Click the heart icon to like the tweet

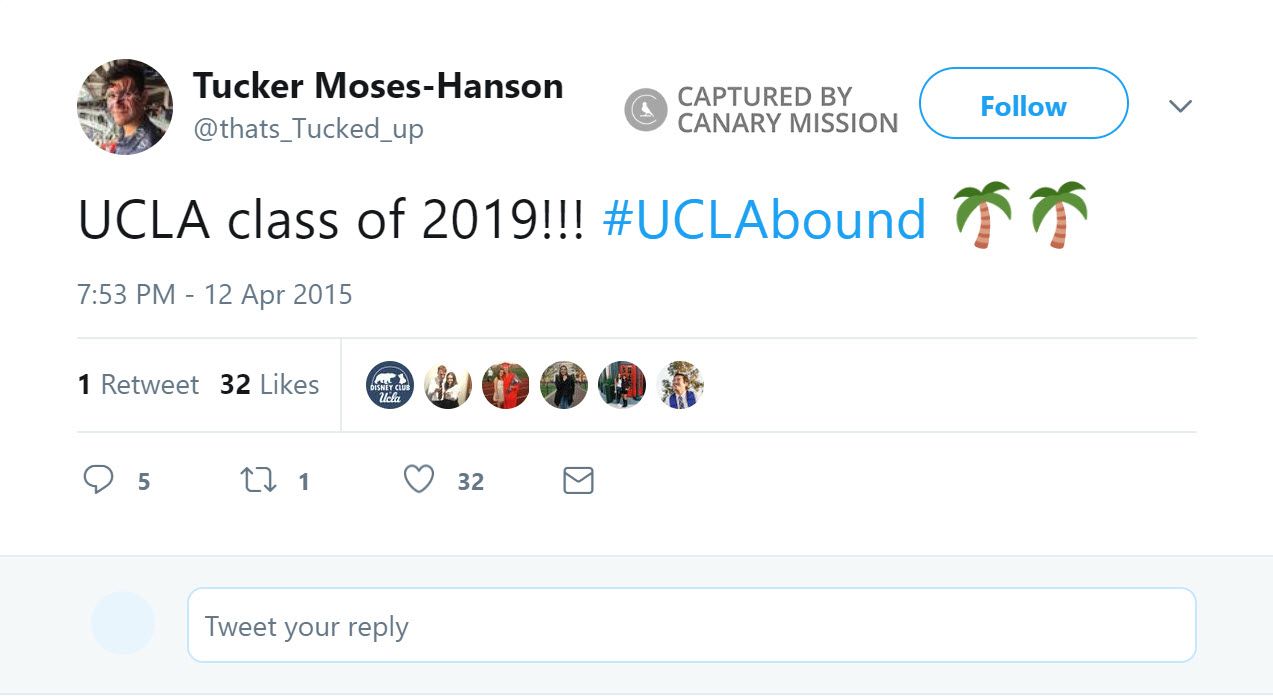pyautogui.click(x=418, y=480)
